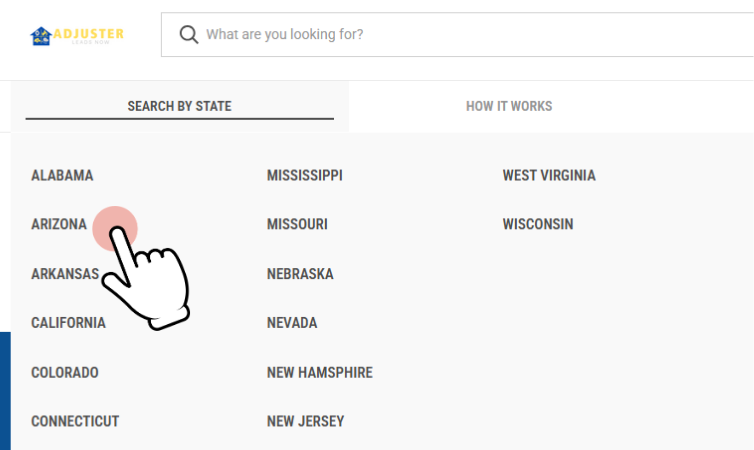Select Alabama from the state list
Viewport: 754px width, 450px height.
[62, 175]
